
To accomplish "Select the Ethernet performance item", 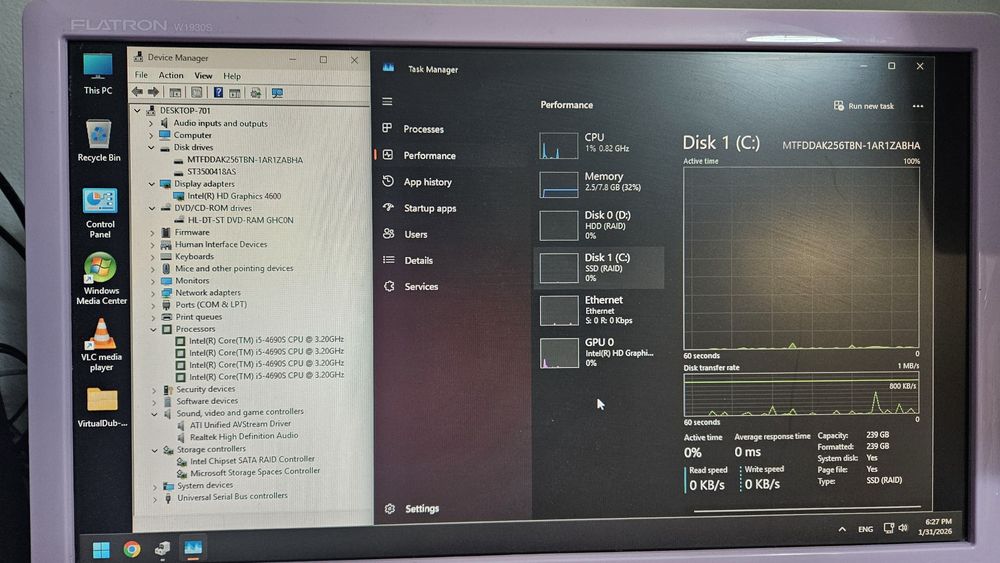I will [x=598, y=310].
